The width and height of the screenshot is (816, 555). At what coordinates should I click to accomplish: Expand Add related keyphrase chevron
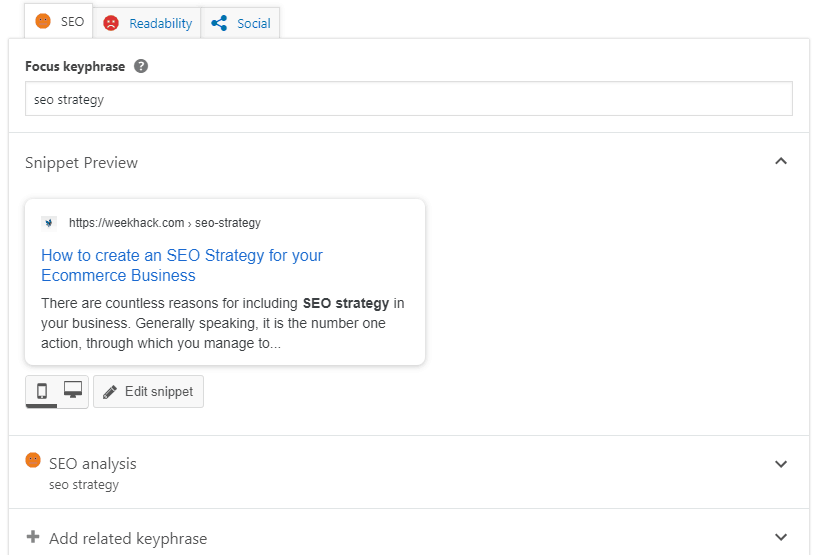coord(781,537)
